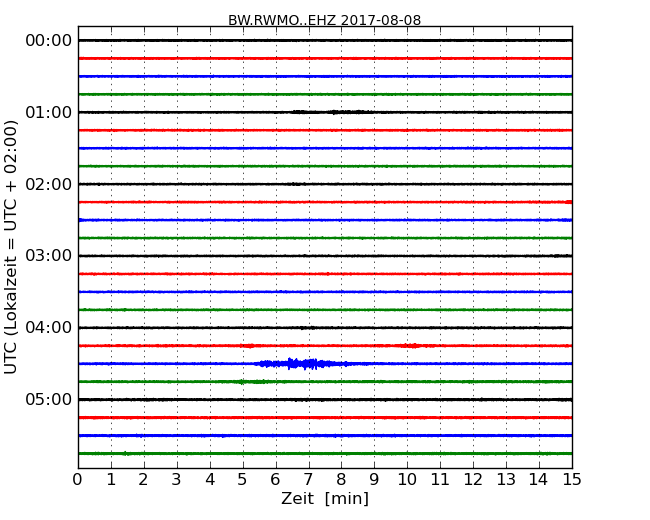Click the 02:00 time label

(x=49, y=184)
